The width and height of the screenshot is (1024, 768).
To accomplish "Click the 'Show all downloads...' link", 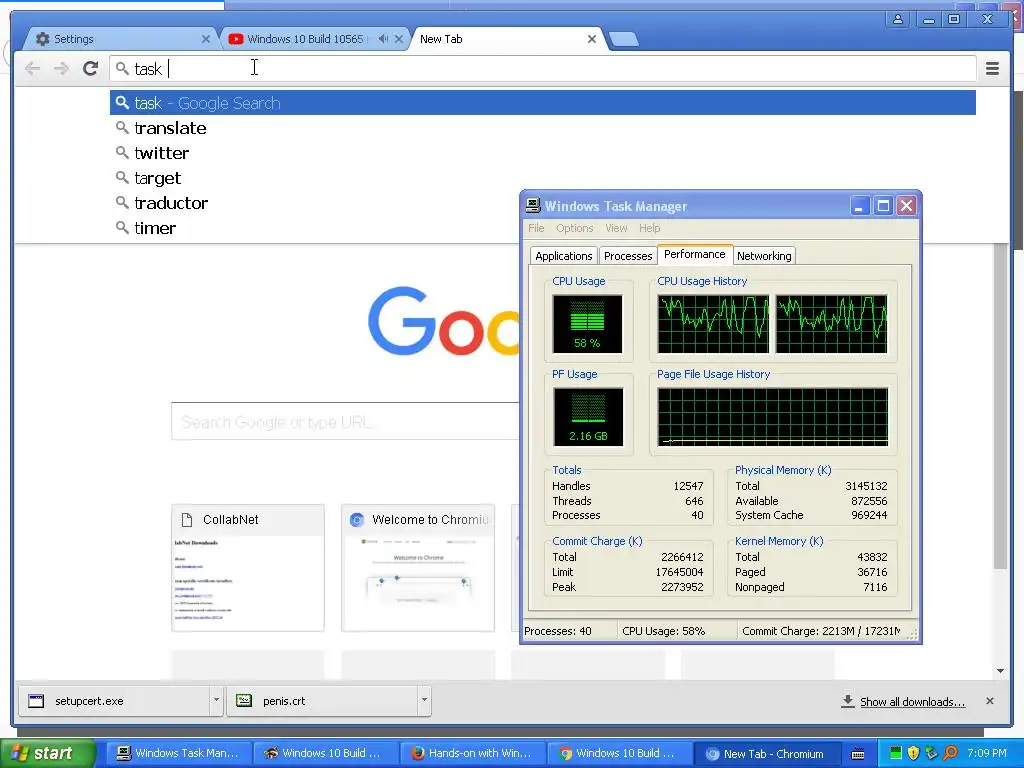I will click(x=912, y=702).
